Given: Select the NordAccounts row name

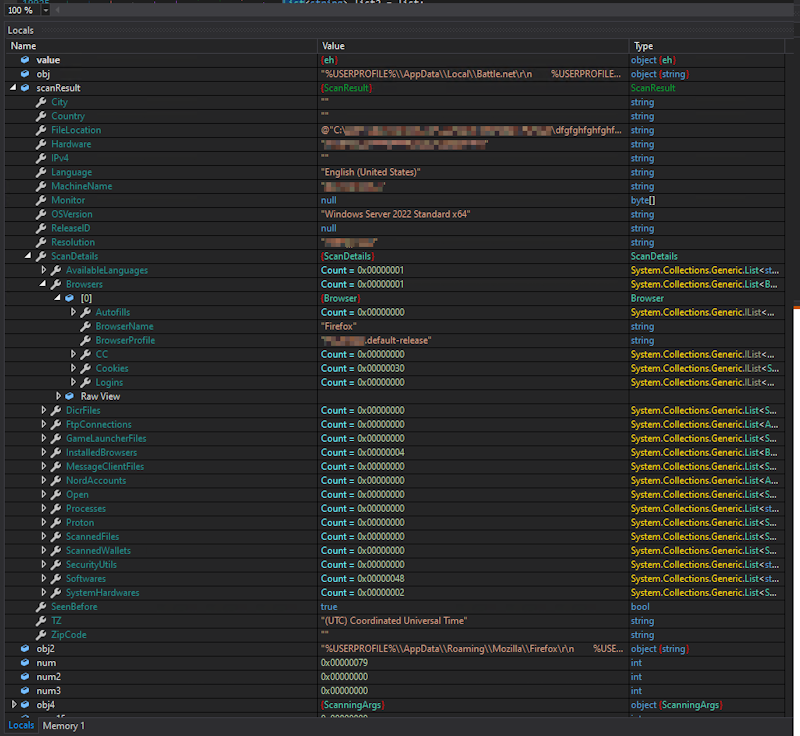Looking at the screenshot, I should (96, 480).
